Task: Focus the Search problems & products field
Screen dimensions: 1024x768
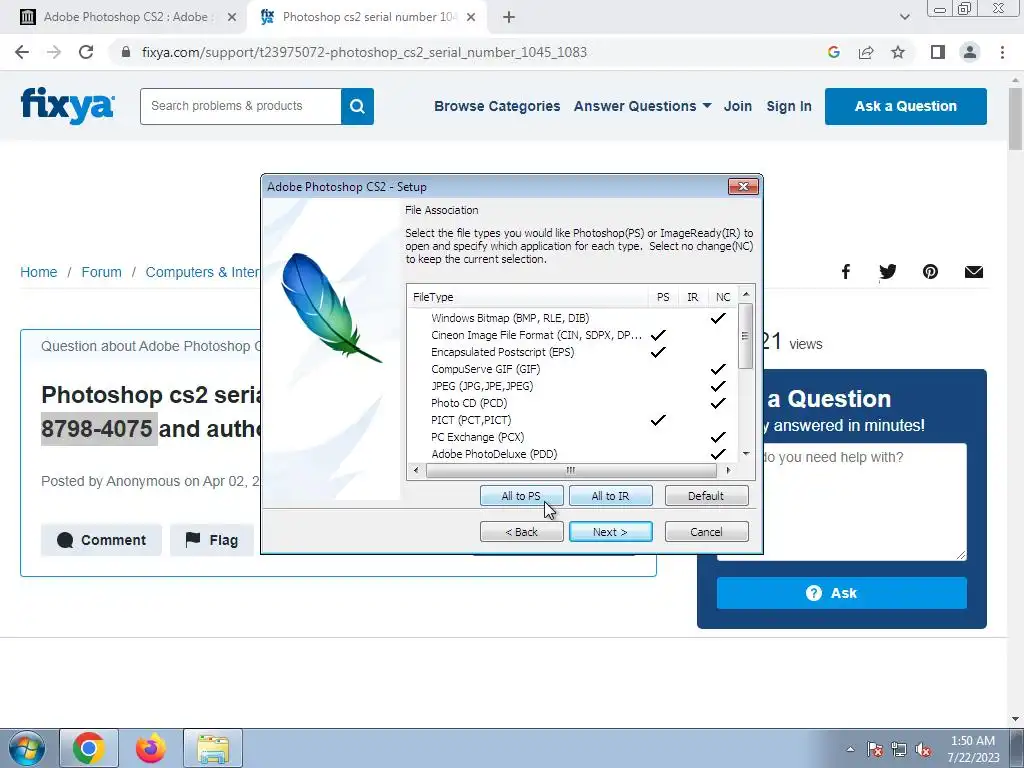Action: (x=240, y=106)
